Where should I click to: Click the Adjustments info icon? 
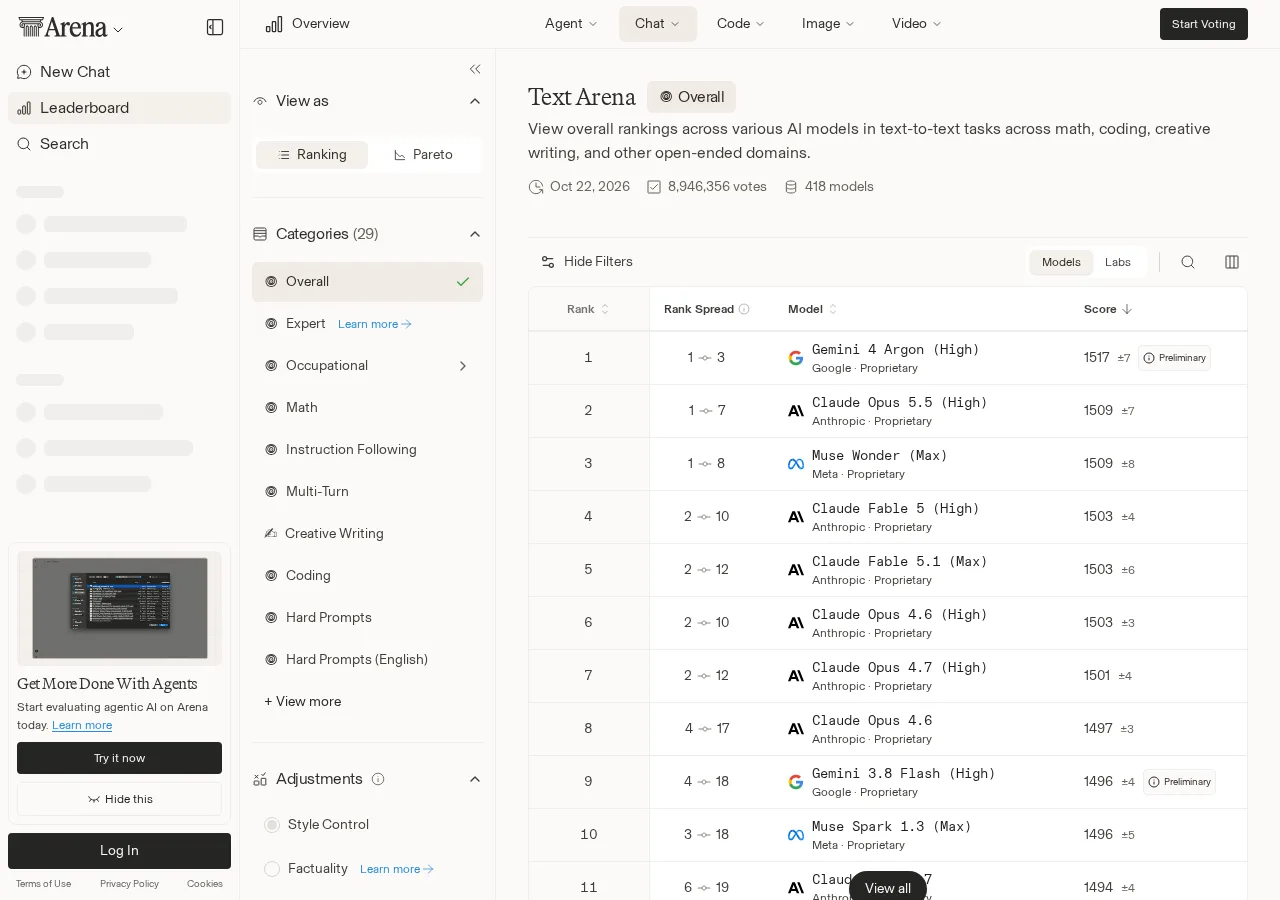click(378, 779)
